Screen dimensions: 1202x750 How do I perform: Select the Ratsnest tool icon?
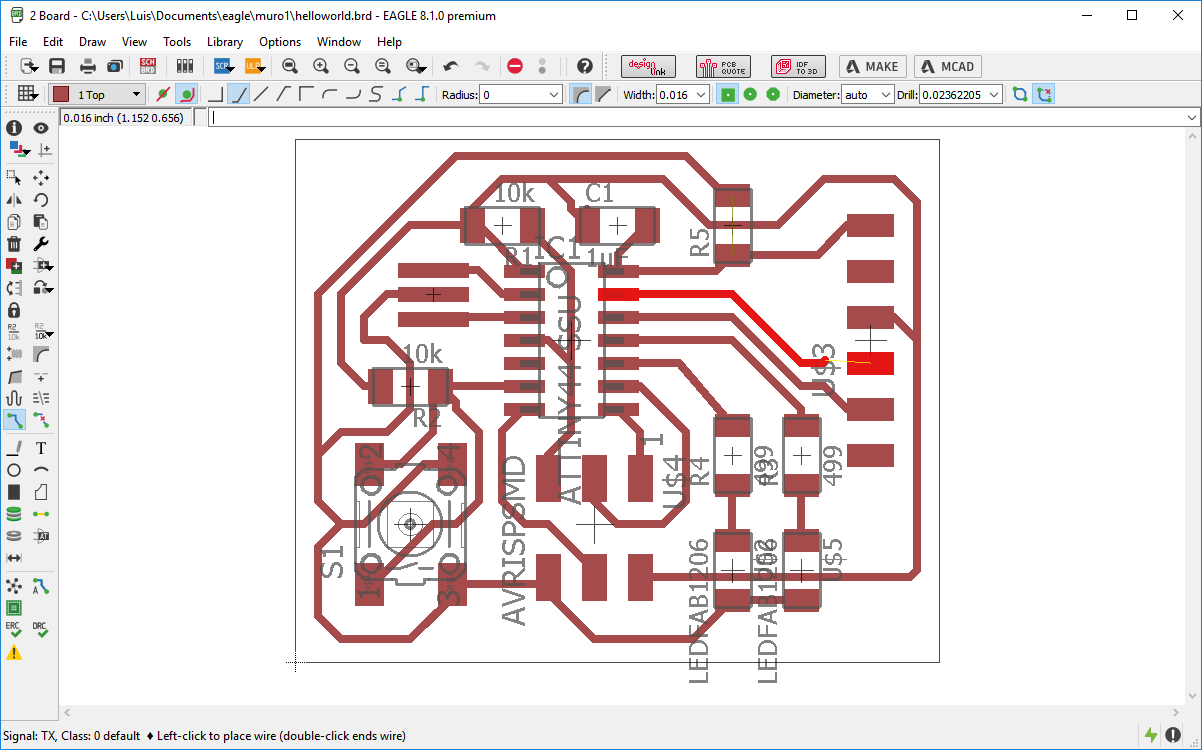(14, 586)
